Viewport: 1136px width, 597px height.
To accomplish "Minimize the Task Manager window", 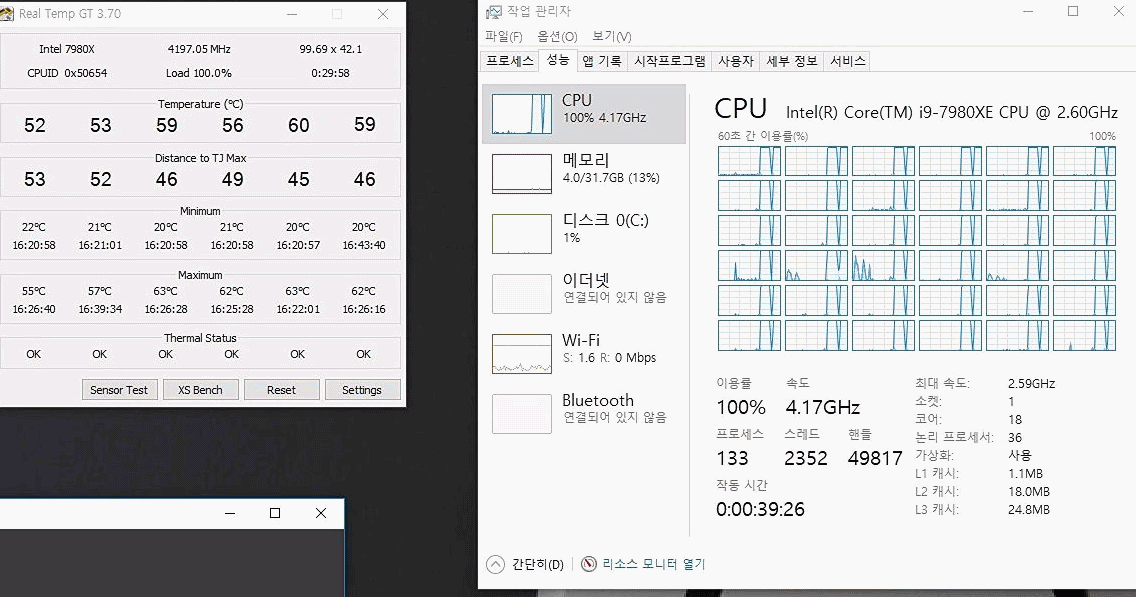I will tap(1028, 12).
